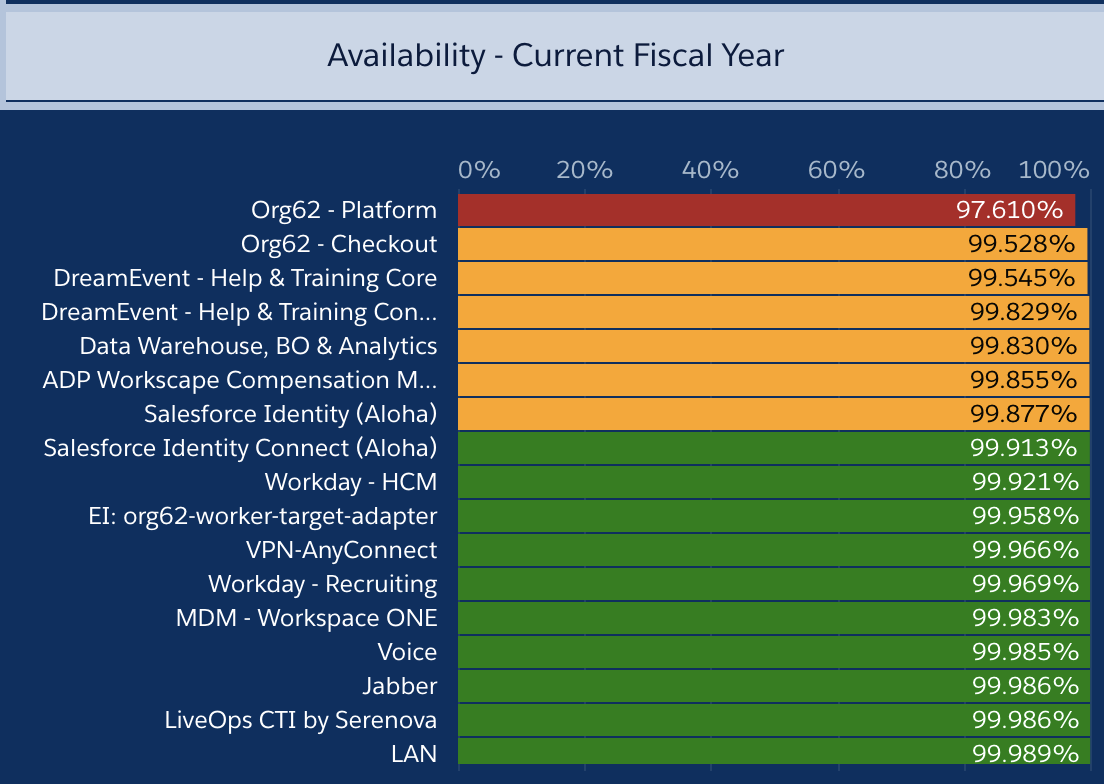The height and width of the screenshot is (784, 1104).
Task: Click the 0% axis label
Action: pos(479,170)
